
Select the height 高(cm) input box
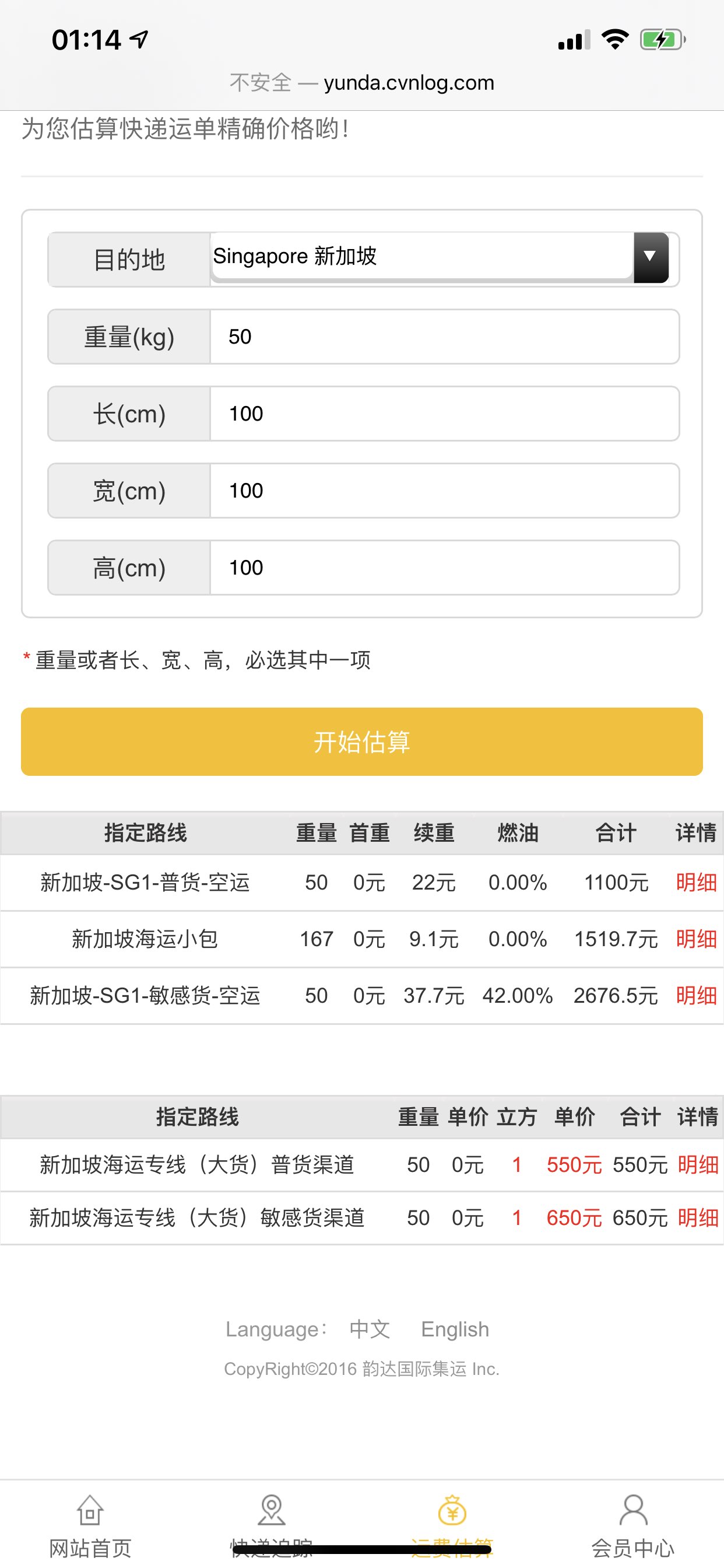444,568
